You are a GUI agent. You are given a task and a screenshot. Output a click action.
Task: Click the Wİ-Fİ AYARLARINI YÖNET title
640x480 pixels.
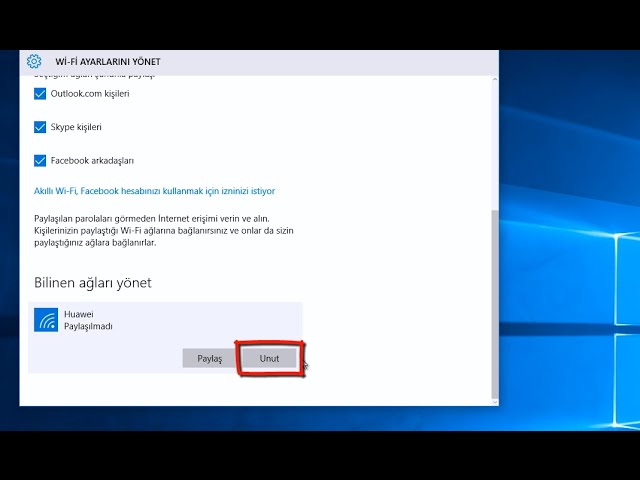pyautogui.click(x=108, y=62)
